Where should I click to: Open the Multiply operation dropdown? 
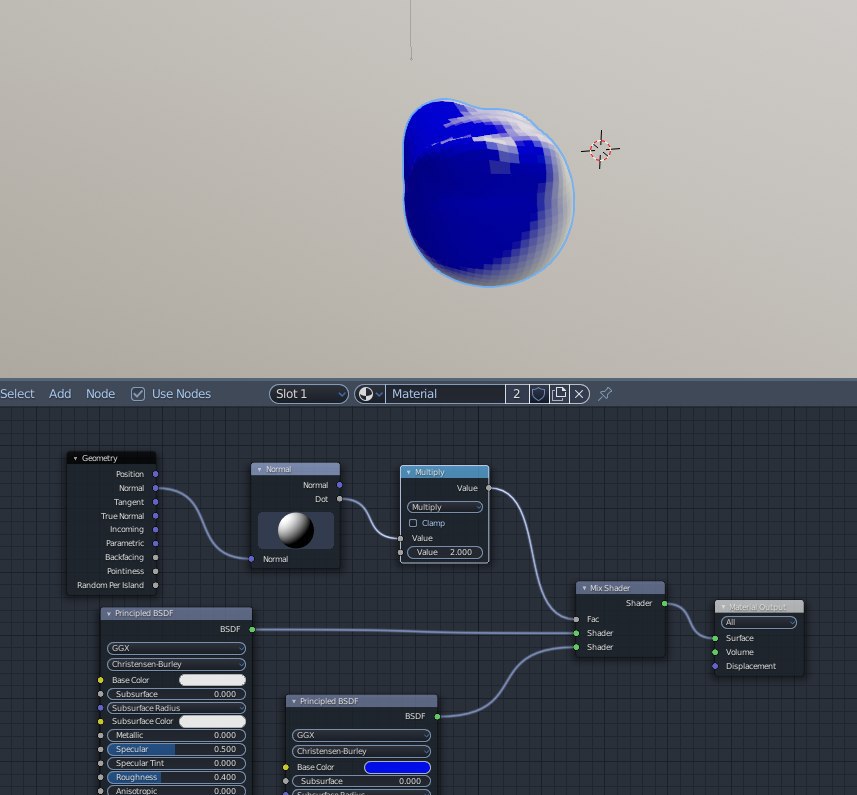(x=444, y=507)
